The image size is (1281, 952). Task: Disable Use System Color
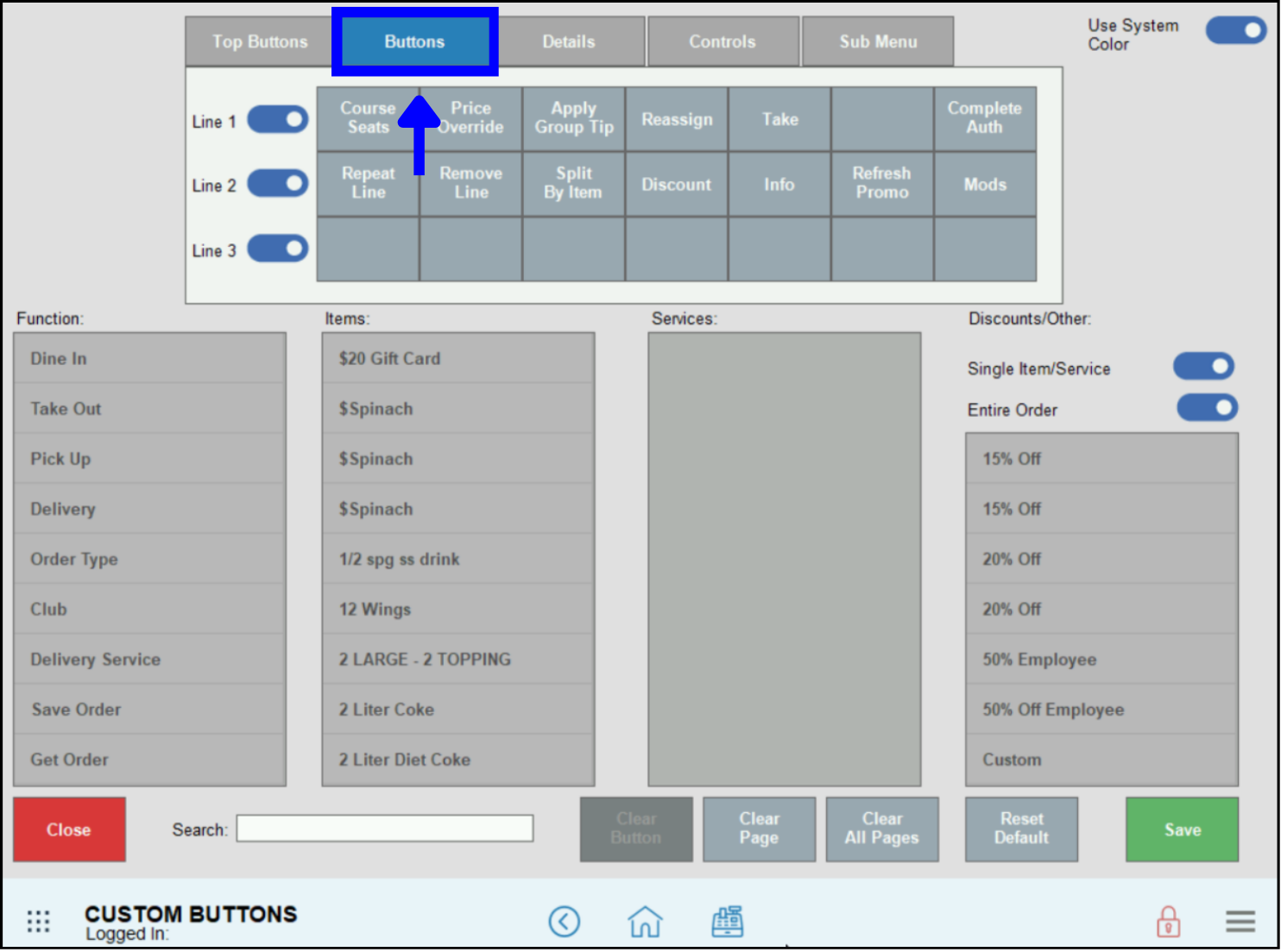point(1235,30)
